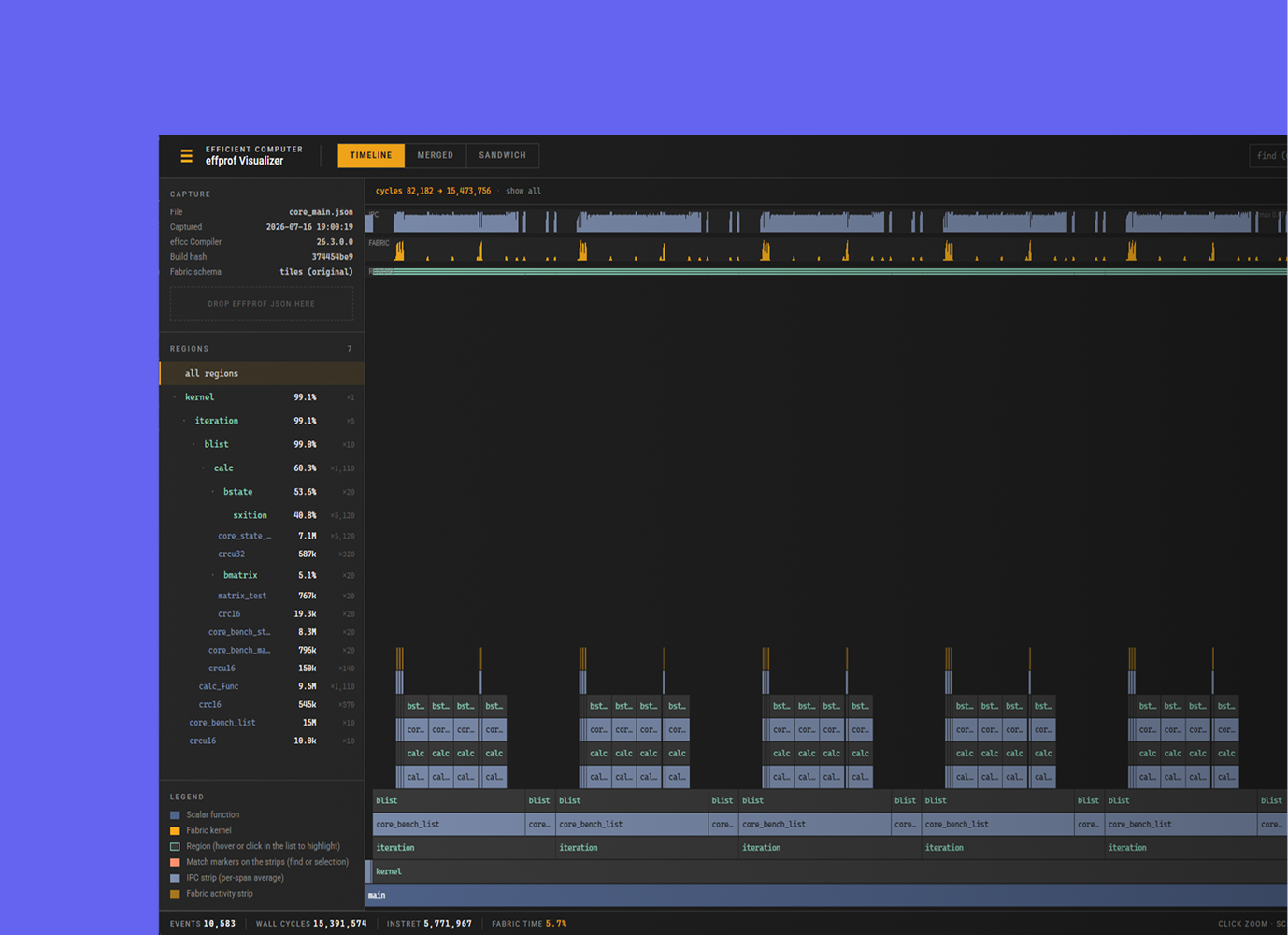
Task: Select the sxition region row
Action: click(262, 515)
